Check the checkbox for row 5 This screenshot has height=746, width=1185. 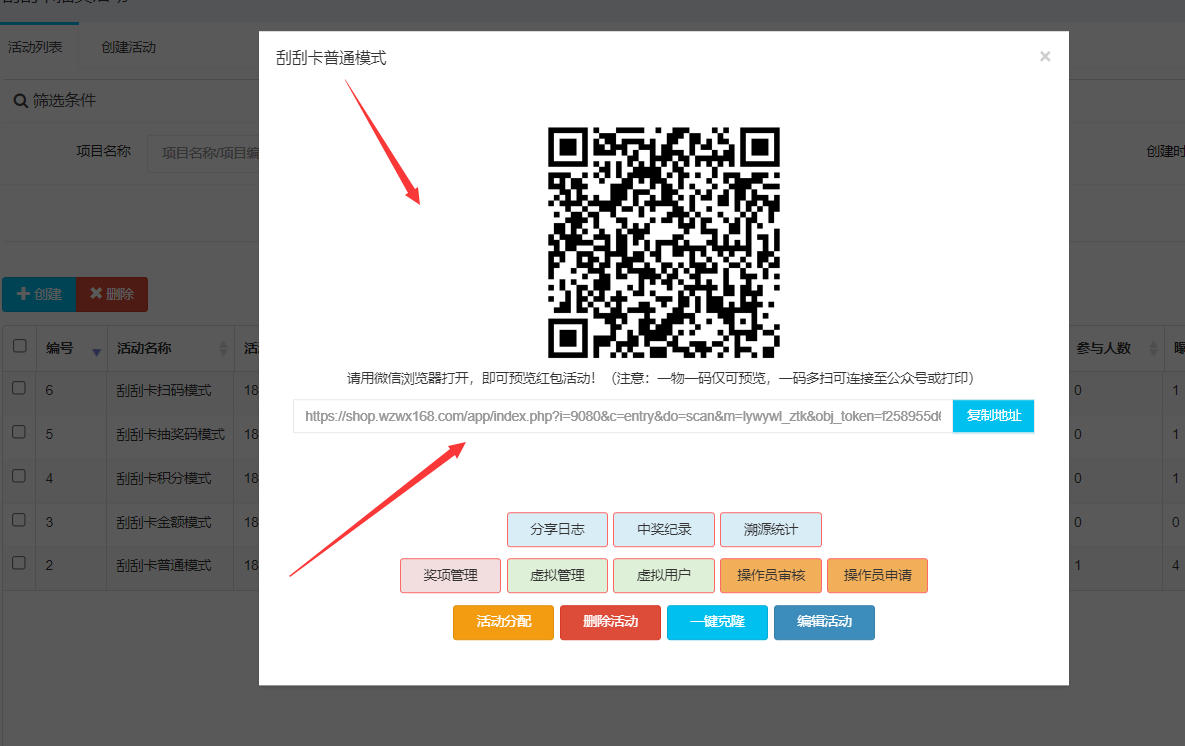click(x=19, y=432)
